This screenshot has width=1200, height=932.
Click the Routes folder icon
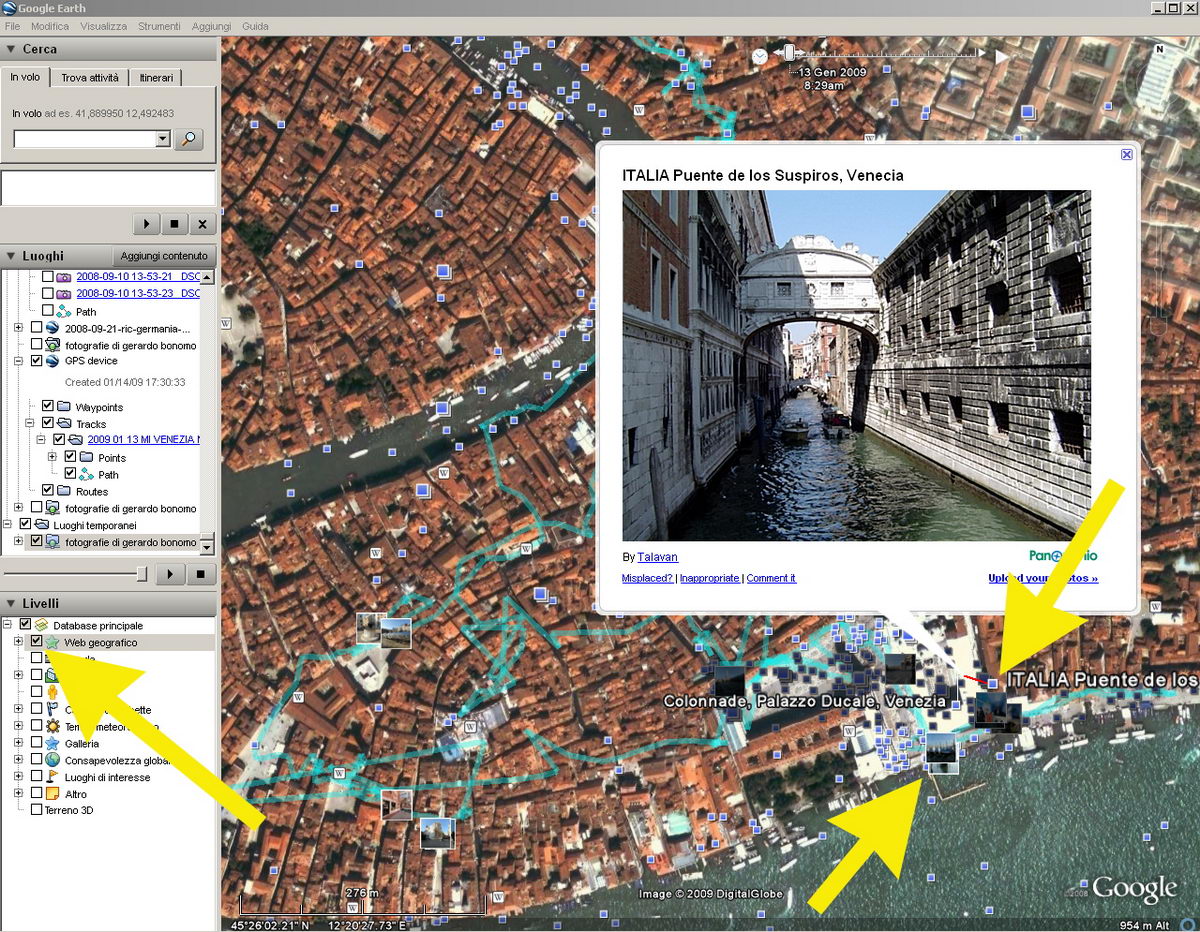pos(64,491)
